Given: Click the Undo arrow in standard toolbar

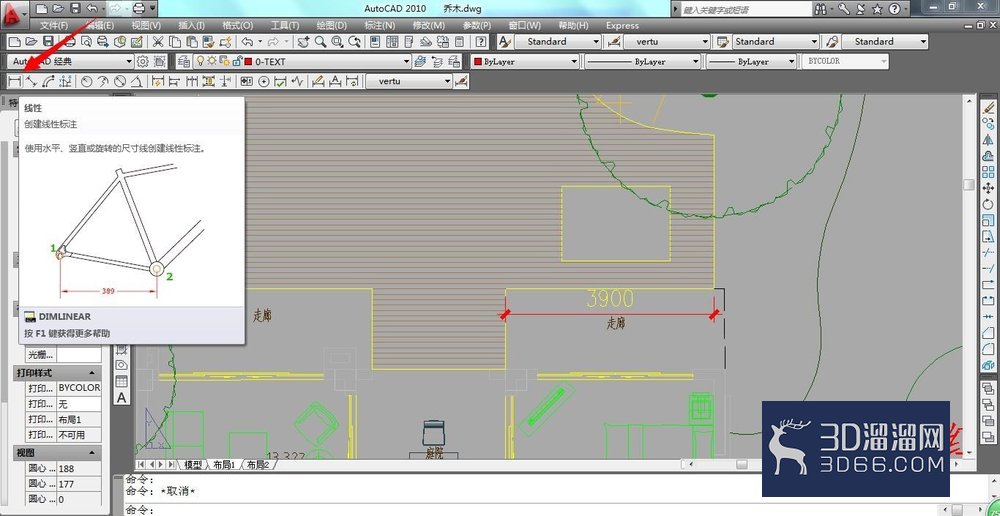Looking at the screenshot, I should (x=247, y=41).
